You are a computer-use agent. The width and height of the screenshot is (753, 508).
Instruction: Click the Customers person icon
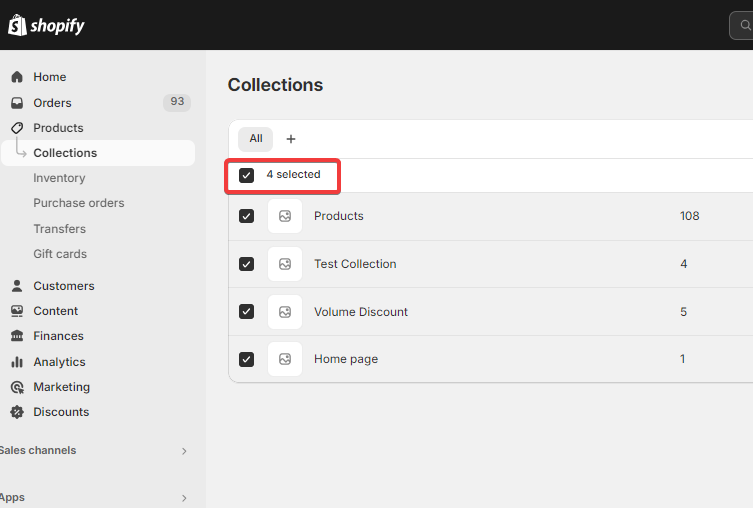click(x=17, y=286)
